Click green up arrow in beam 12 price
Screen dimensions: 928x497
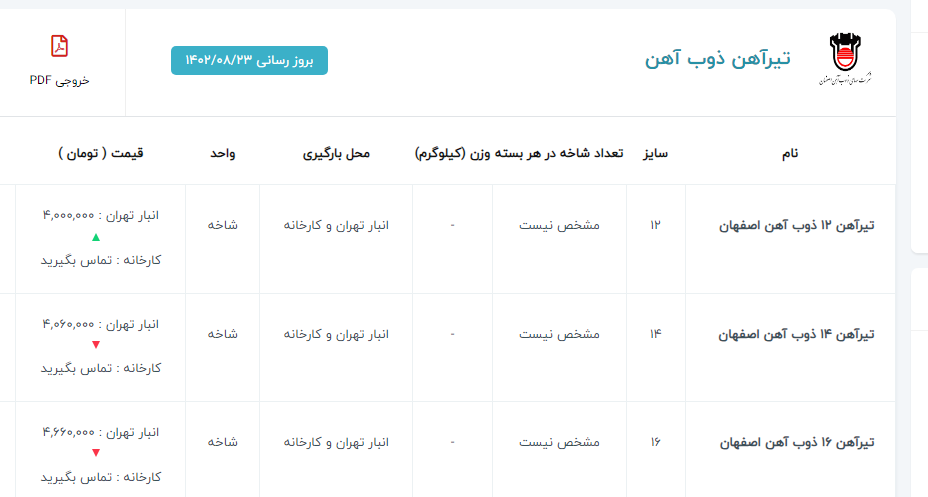[x=96, y=238]
